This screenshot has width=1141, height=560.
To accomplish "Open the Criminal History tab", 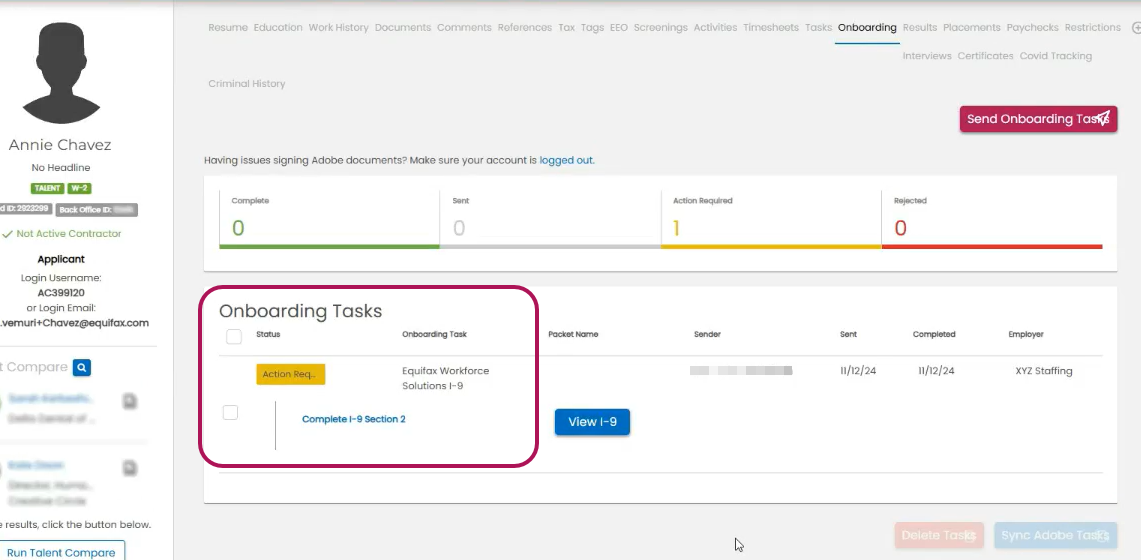I will tap(247, 84).
